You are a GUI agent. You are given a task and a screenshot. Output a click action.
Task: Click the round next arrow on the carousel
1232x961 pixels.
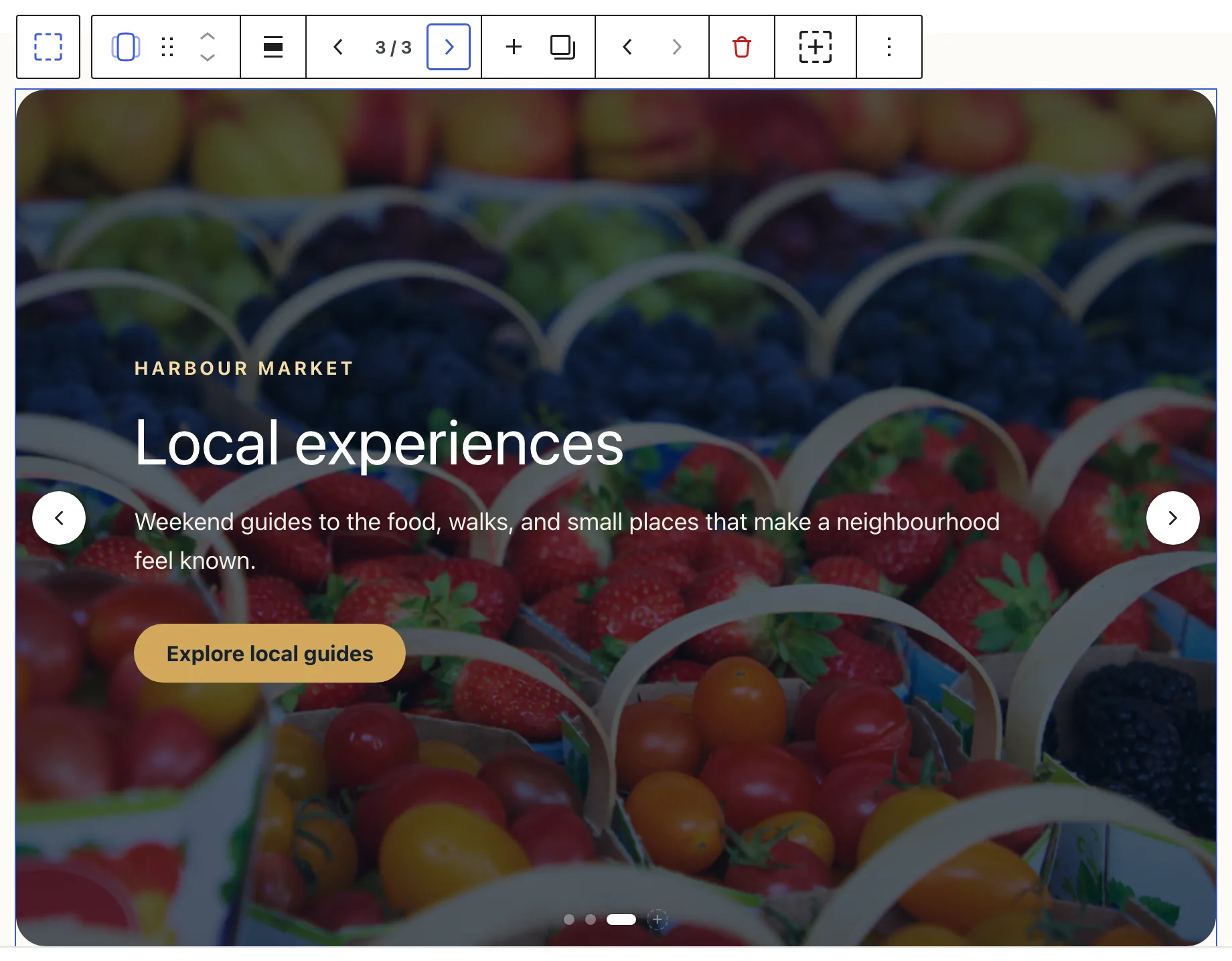[x=1173, y=518]
